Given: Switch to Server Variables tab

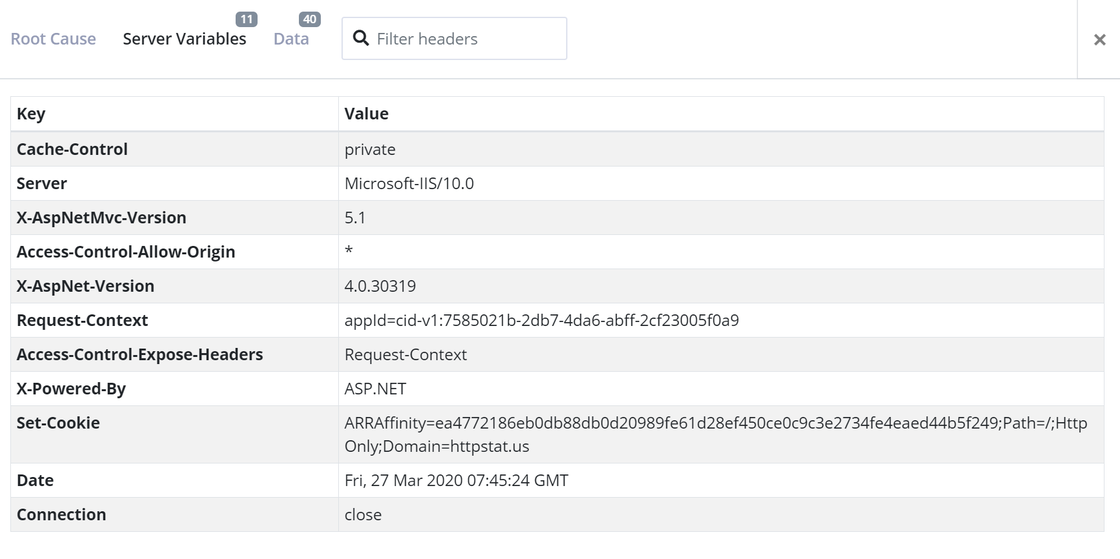Looking at the screenshot, I should pyautogui.click(x=184, y=39).
